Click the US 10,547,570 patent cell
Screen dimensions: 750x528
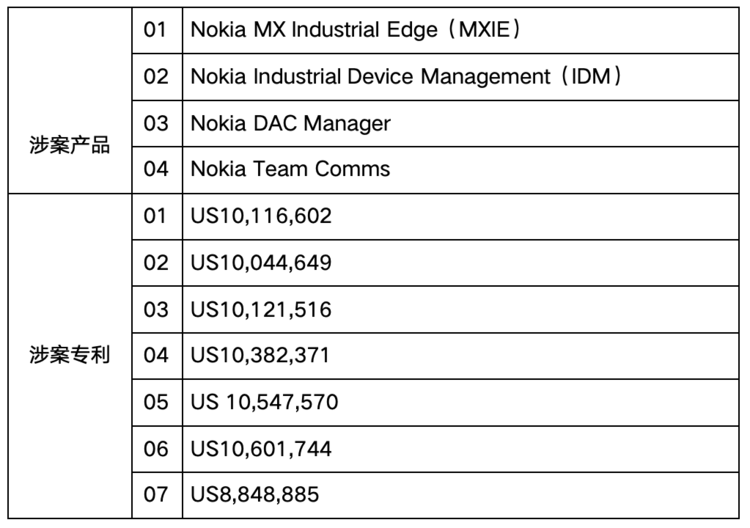[265, 402]
